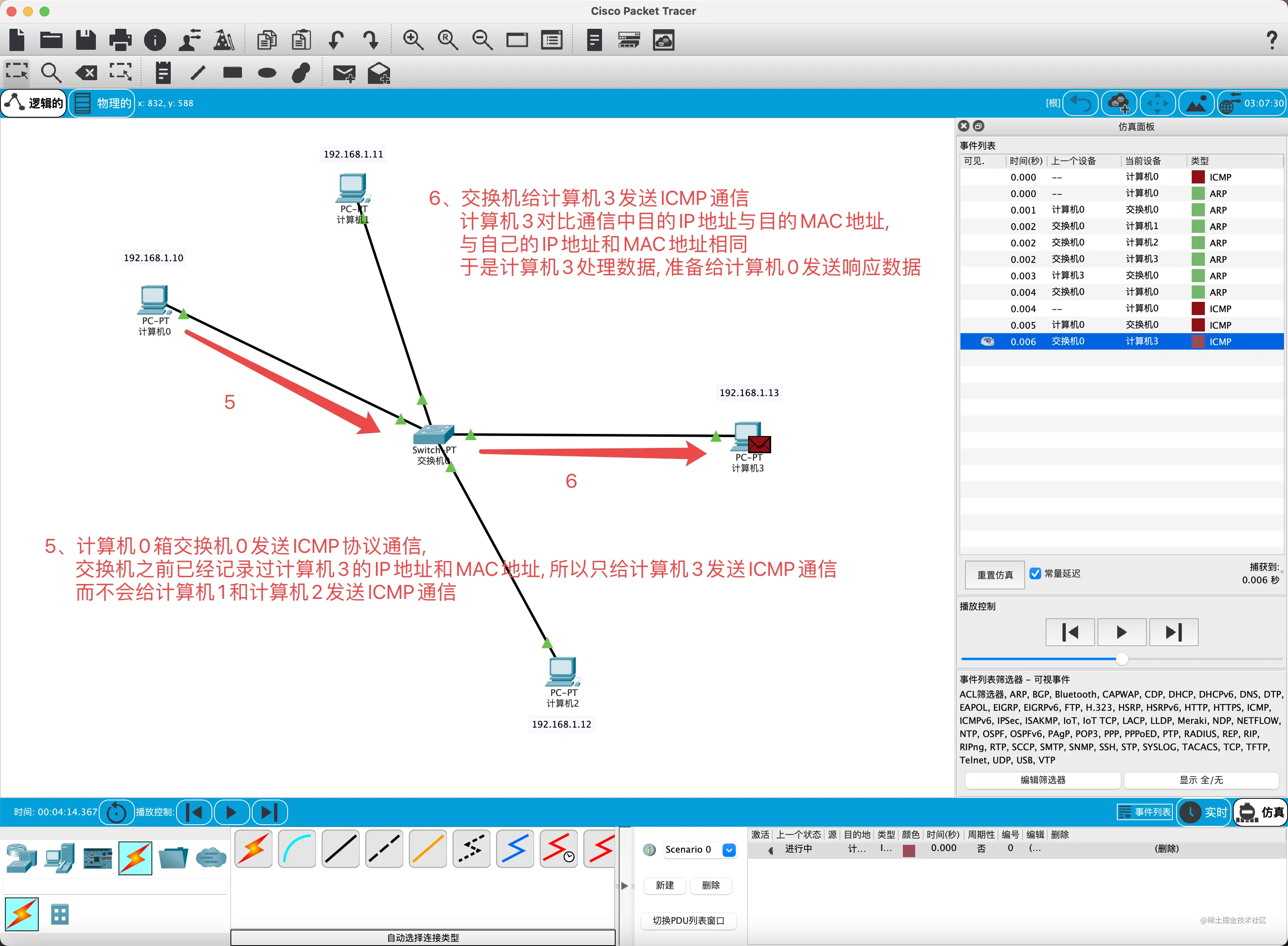Select the Switch device on the canvas
Screen dimensions: 1288x946
coord(434,434)
